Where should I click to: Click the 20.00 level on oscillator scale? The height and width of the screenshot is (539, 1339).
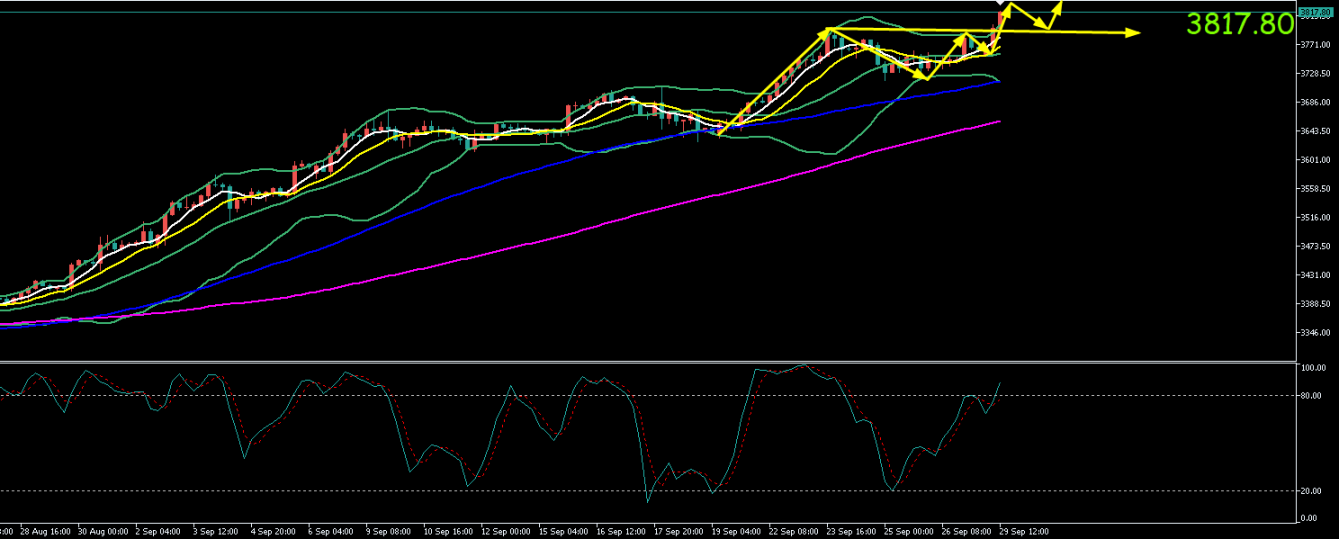click(x=1311, y=490)
